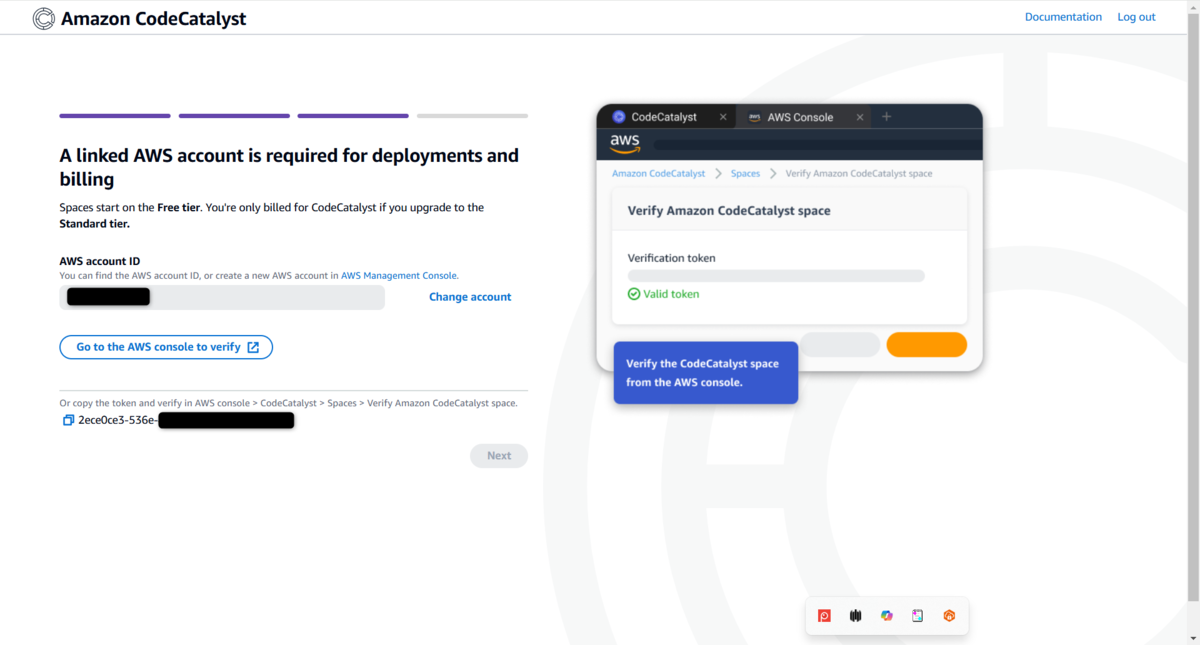Click the Log out link

coord(1136,17)
